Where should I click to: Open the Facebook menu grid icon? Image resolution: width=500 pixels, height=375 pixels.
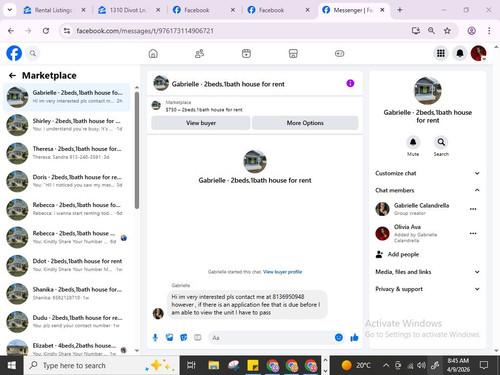tap(441, 53)
